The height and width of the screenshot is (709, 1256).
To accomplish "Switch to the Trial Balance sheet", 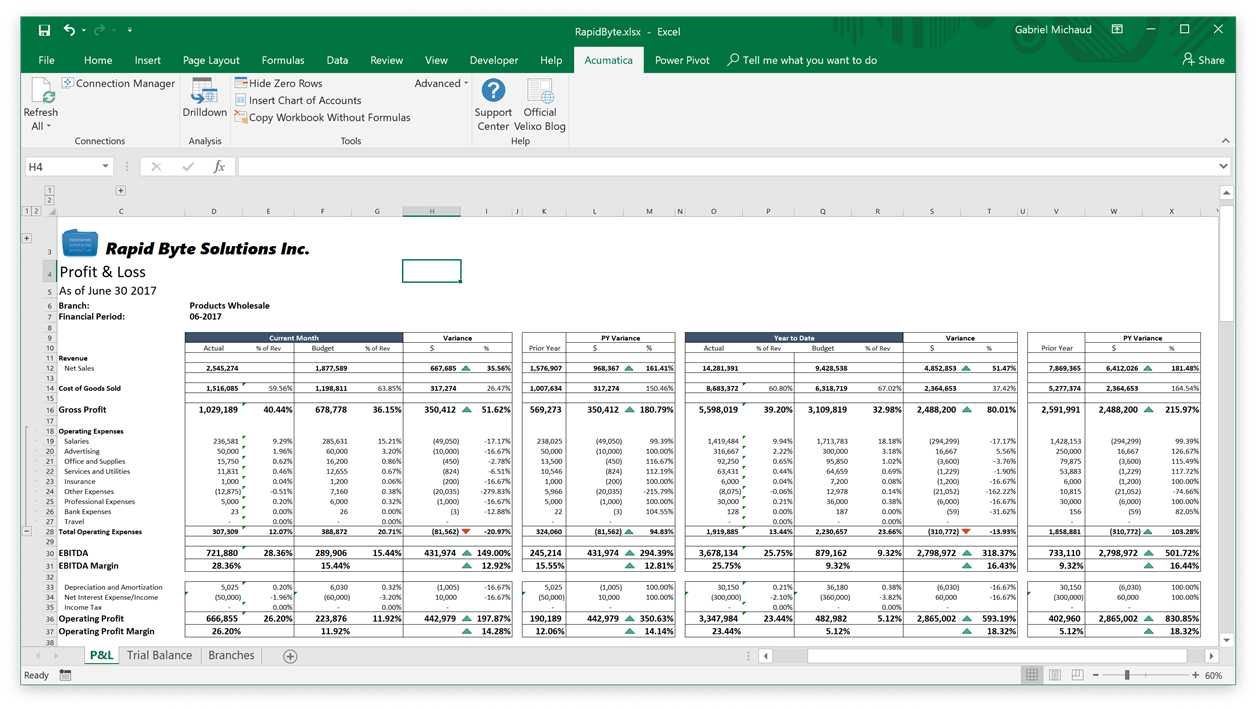I will [x=159, y=655].
